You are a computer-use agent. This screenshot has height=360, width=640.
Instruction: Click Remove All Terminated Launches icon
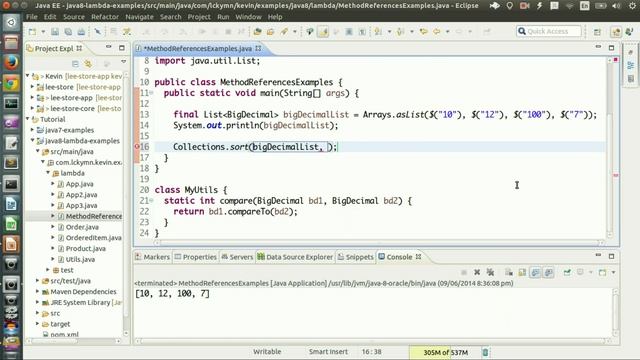[x=490, y=272]
